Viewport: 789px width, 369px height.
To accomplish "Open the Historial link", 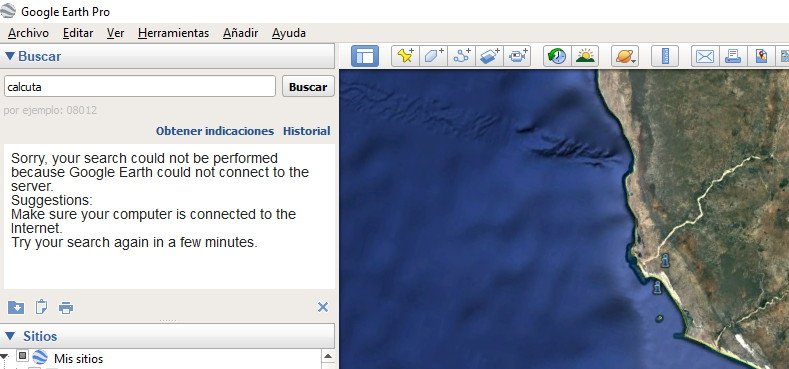I will coord(306,131).
